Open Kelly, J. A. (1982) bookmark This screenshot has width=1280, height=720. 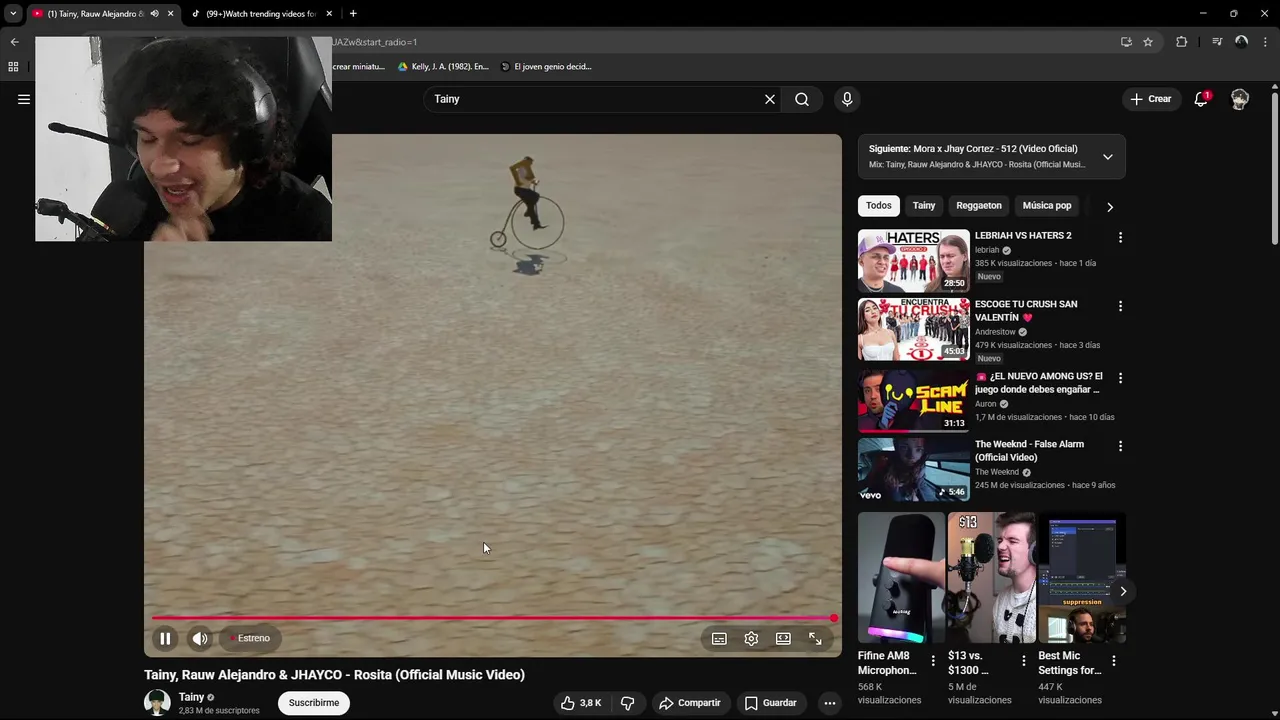[443, 67]
